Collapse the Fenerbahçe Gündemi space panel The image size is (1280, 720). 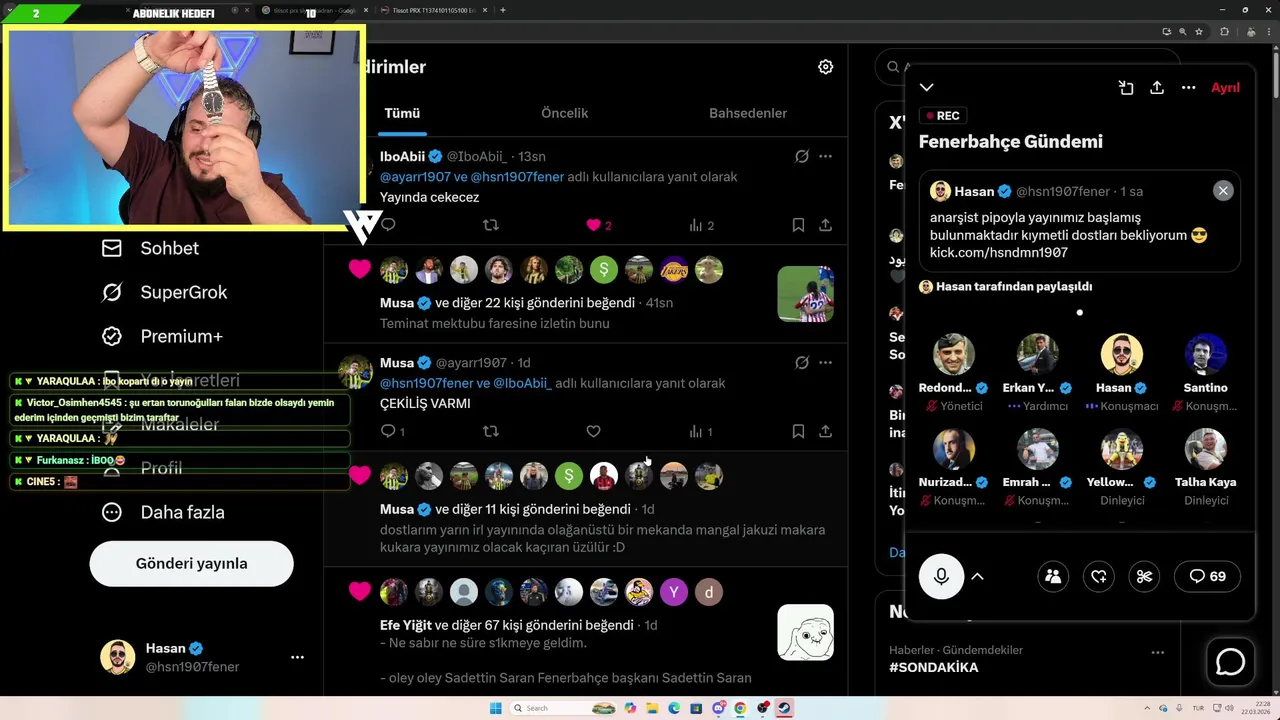click(927, 88)
